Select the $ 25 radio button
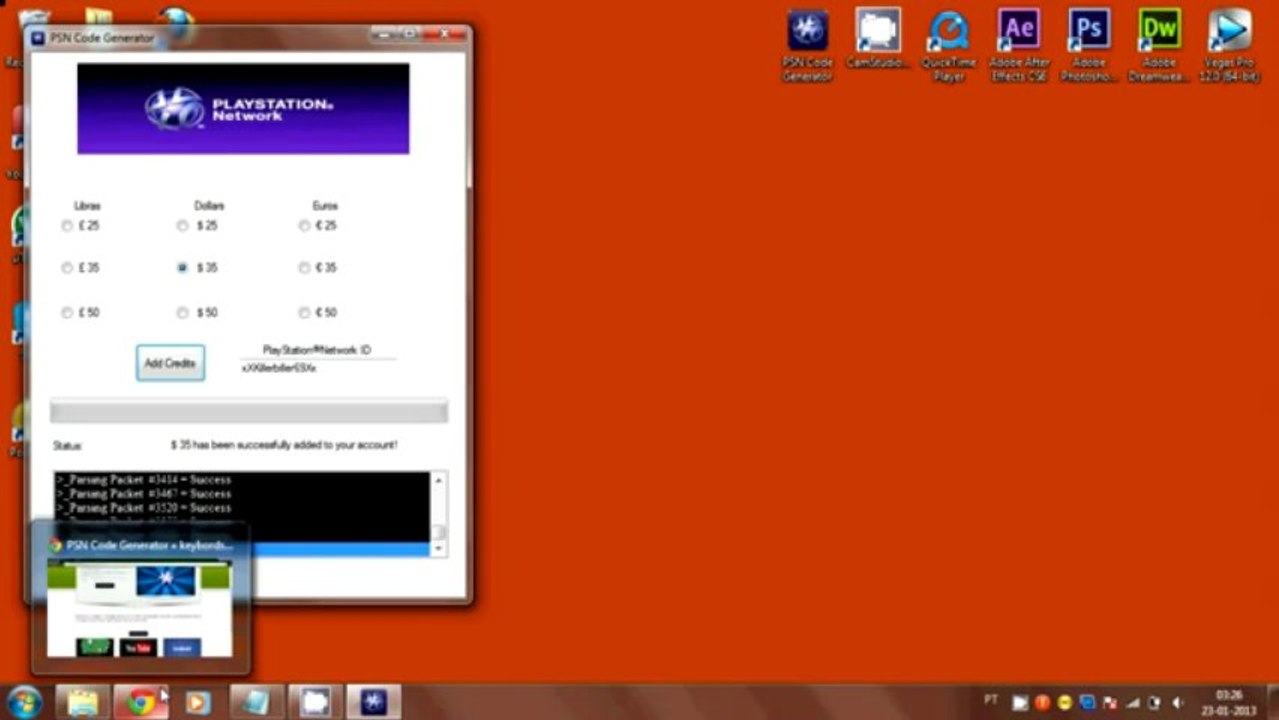This screenshot has height=720, width=1279. click(x=182, y=226)
